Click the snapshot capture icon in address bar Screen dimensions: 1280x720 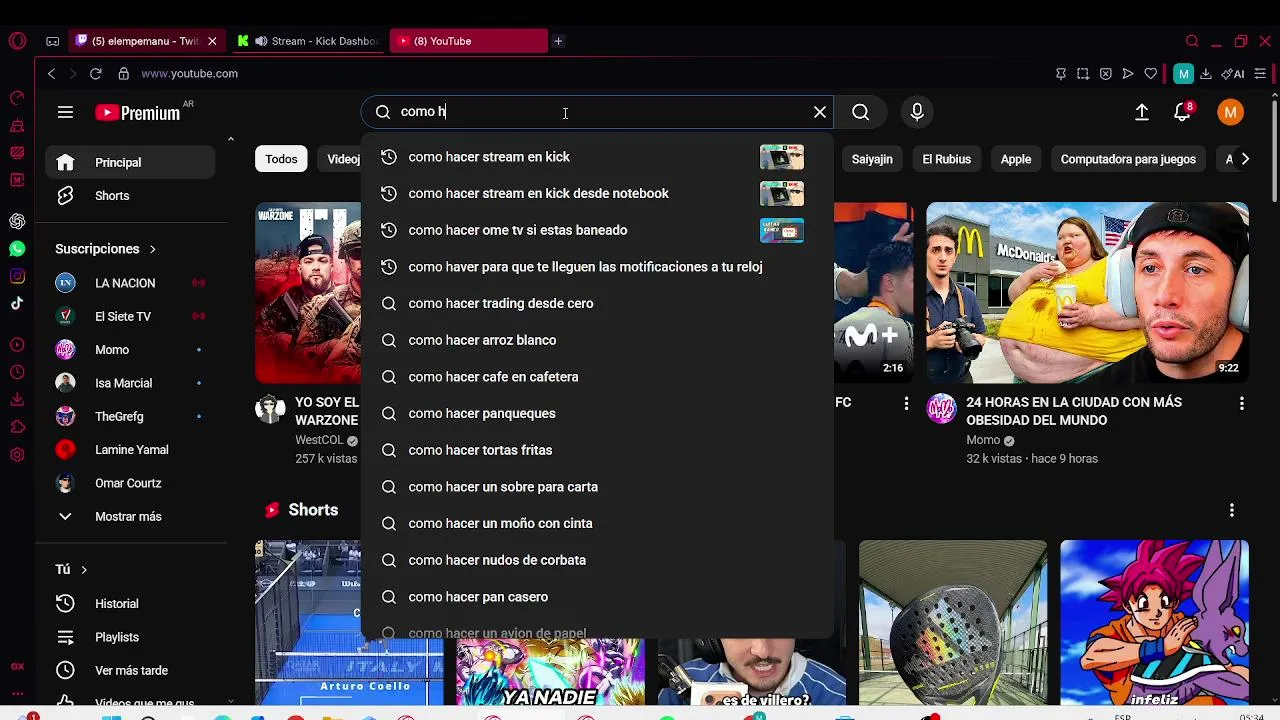tap(1083, 73)
